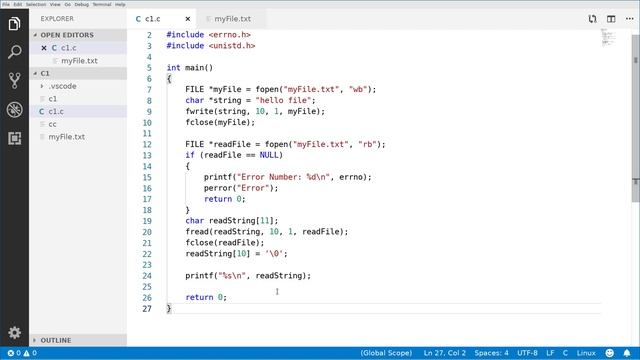The image size is (640, 360).
Task: Click the code minimap preview
Action: click(609, 38)
